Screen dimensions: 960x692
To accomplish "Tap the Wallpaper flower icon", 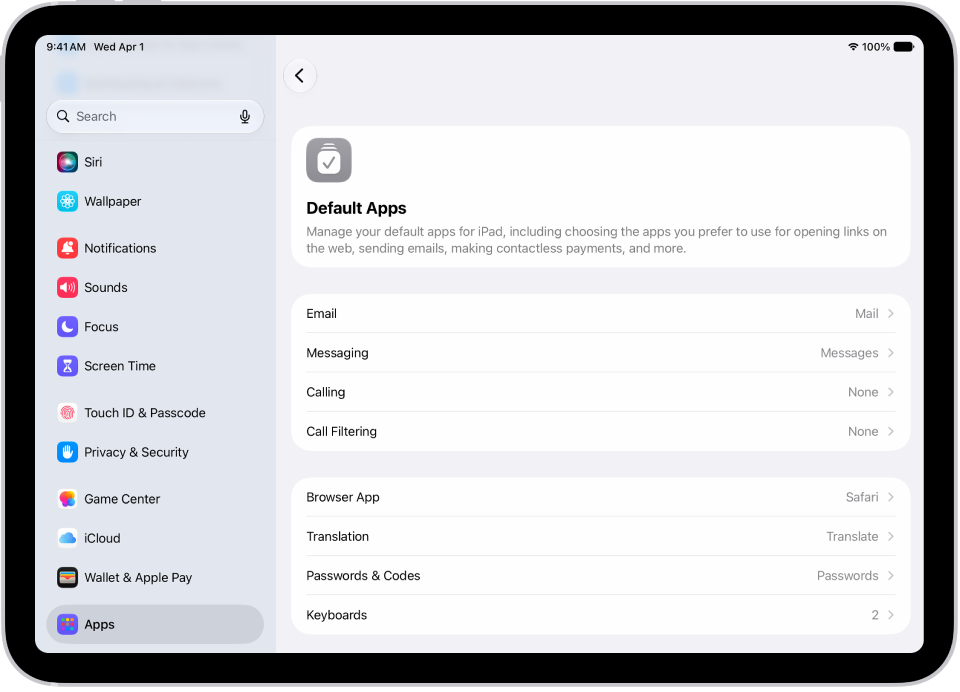I will (x=67, y=201).
